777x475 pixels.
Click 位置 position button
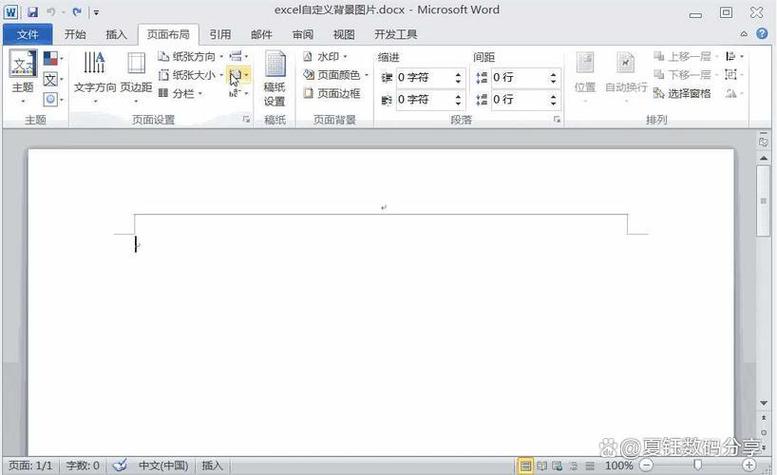click(x=585, y=77)
